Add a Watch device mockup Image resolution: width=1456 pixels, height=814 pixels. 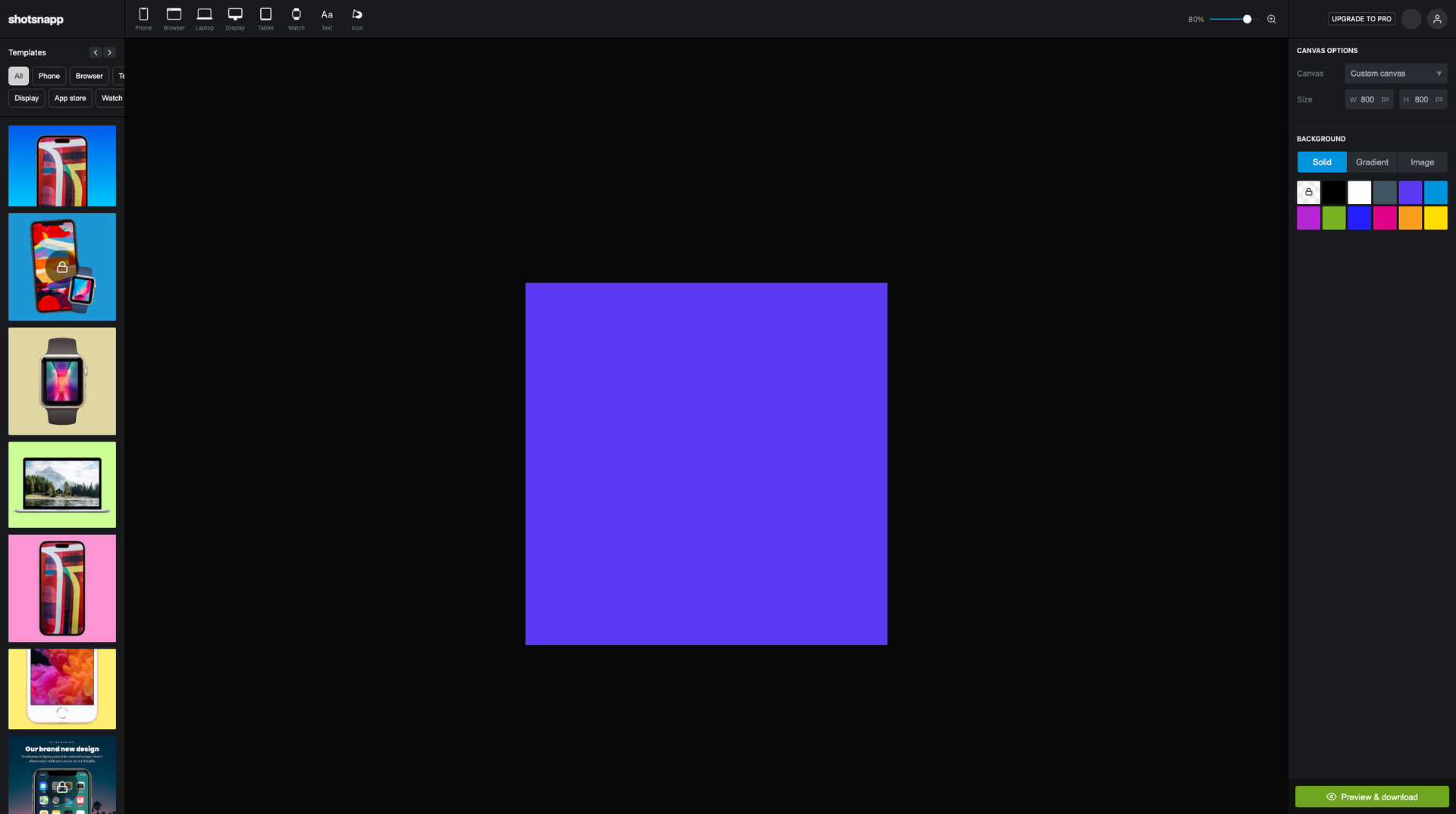pos(296,18)
